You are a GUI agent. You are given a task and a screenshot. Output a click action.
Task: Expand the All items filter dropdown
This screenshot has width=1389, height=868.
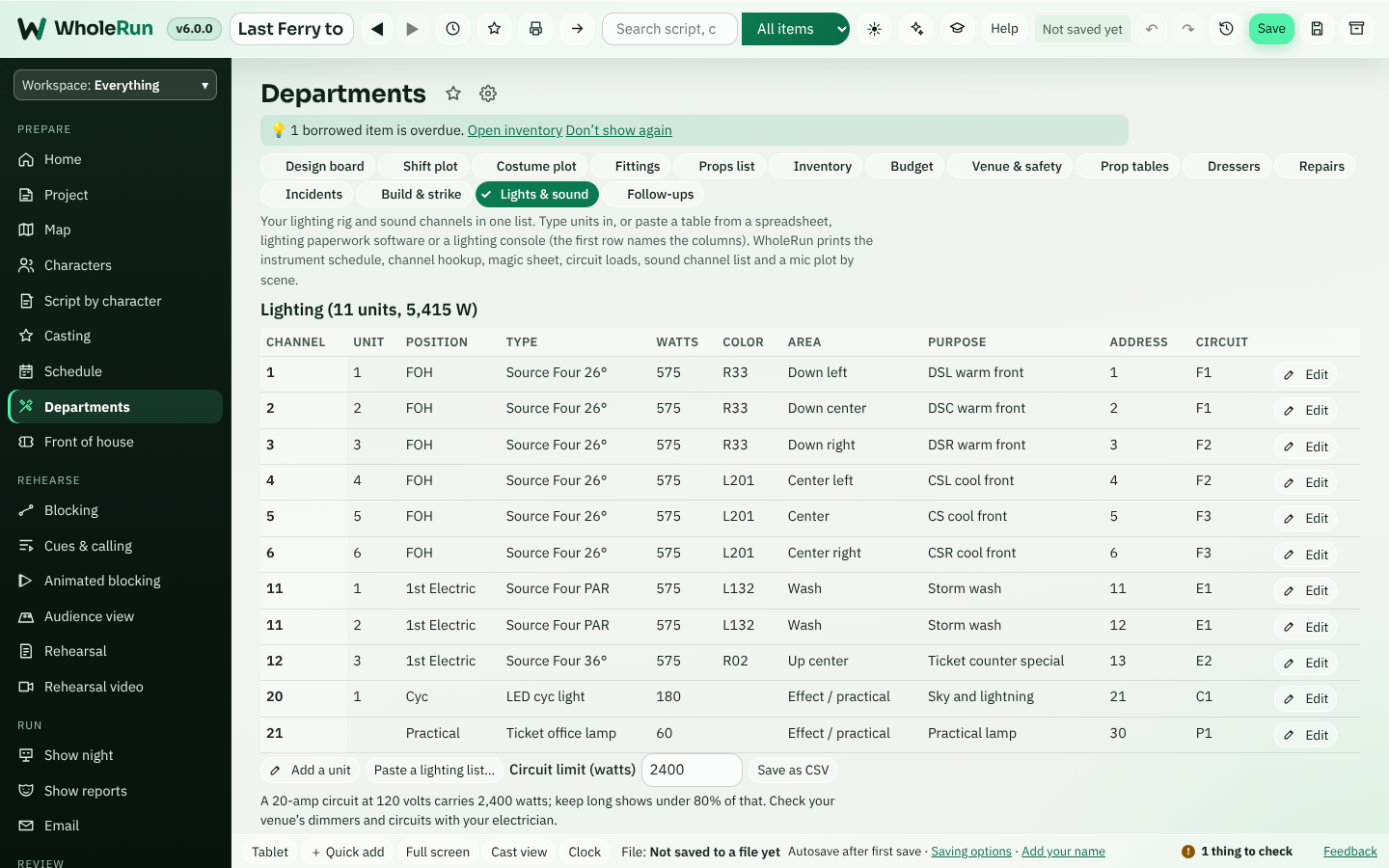pyautogui.click(x=796, y=29)
